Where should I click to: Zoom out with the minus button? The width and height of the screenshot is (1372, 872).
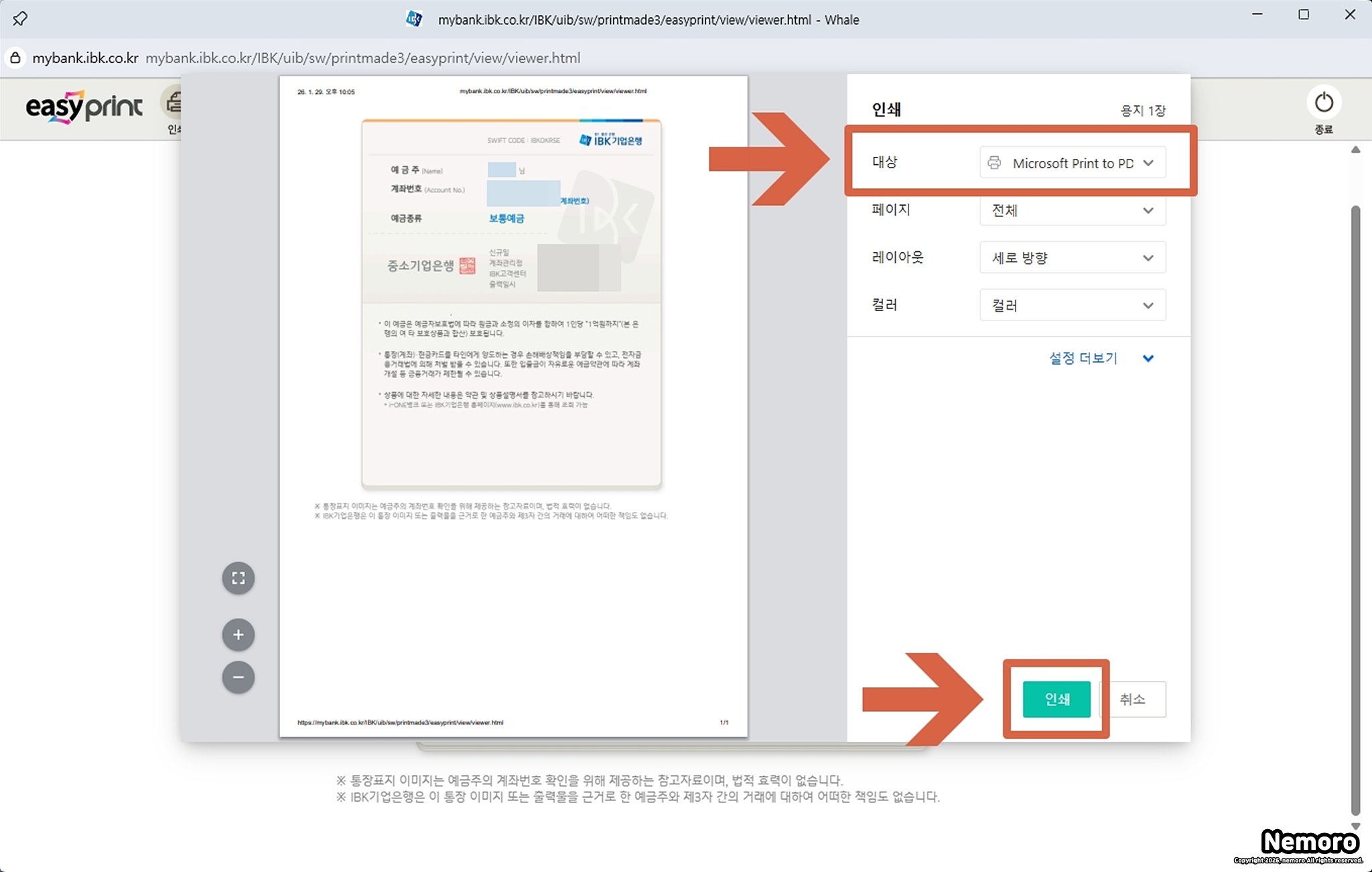tap(238, 677)
